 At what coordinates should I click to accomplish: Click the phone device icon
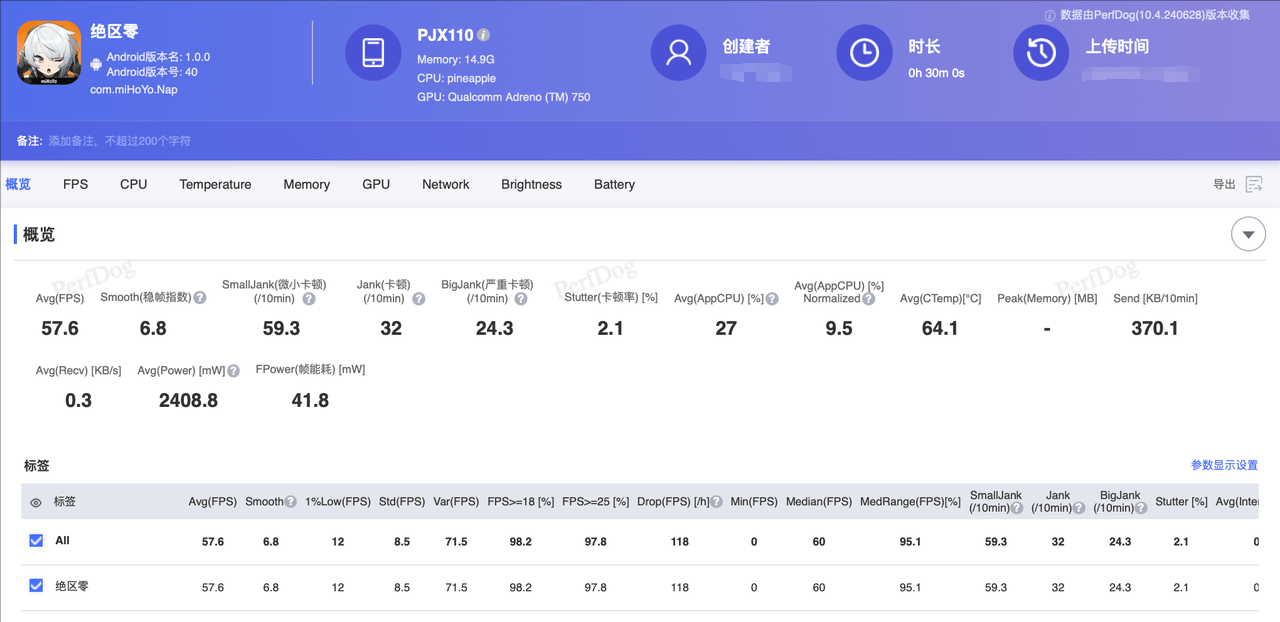pos(373,52)
